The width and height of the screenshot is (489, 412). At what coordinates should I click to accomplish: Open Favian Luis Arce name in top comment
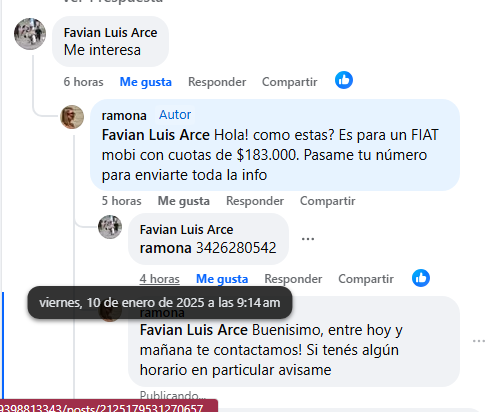pyautogui.click(x=110, y=33)
